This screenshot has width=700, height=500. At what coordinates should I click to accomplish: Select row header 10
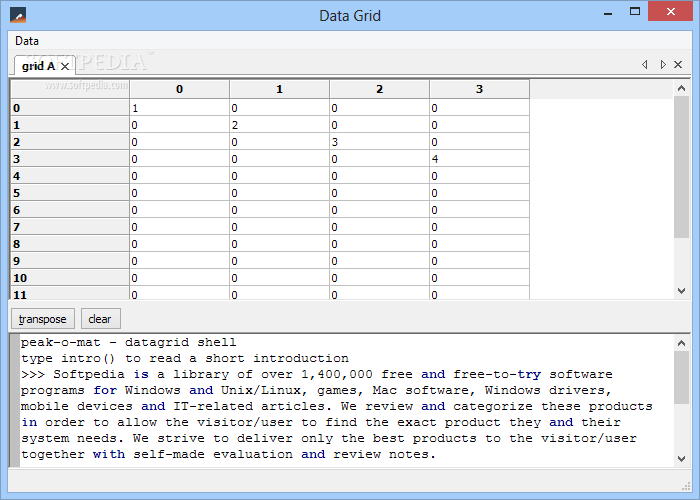[70, 278]
